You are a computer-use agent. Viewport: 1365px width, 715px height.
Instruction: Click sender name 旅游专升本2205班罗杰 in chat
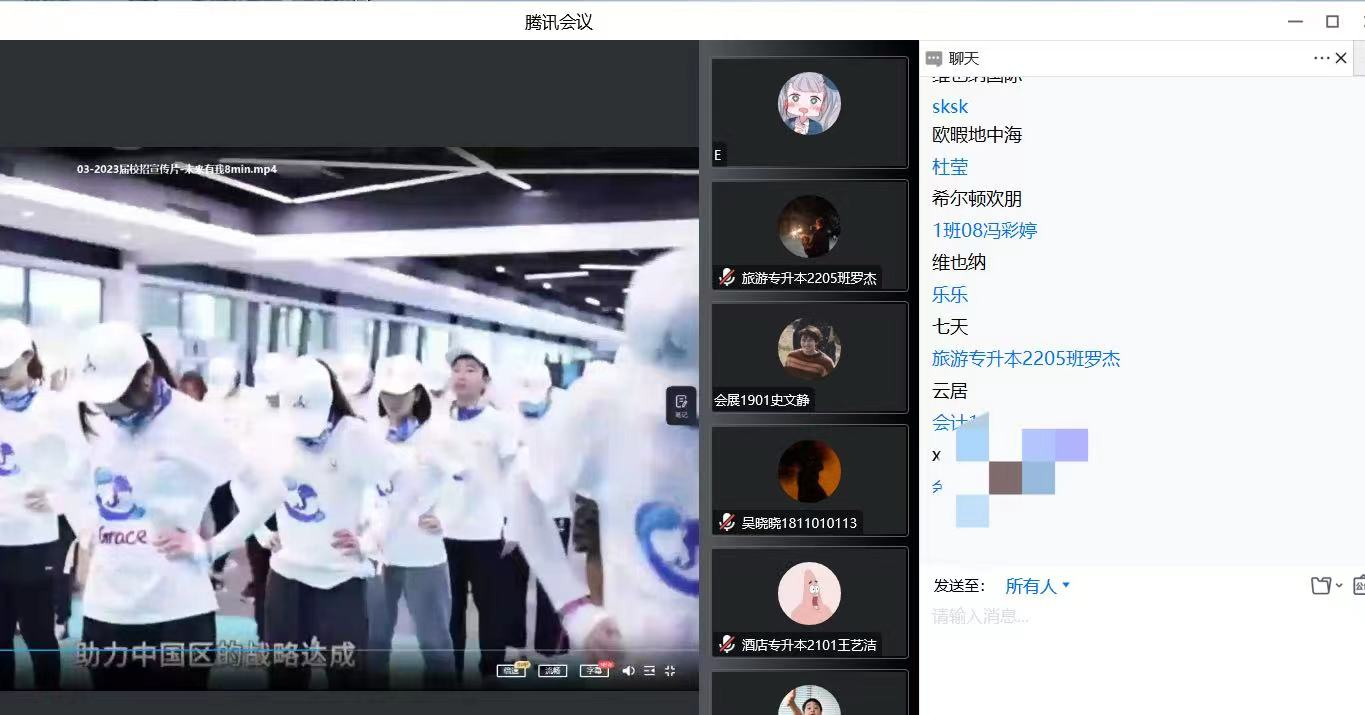1026,358
